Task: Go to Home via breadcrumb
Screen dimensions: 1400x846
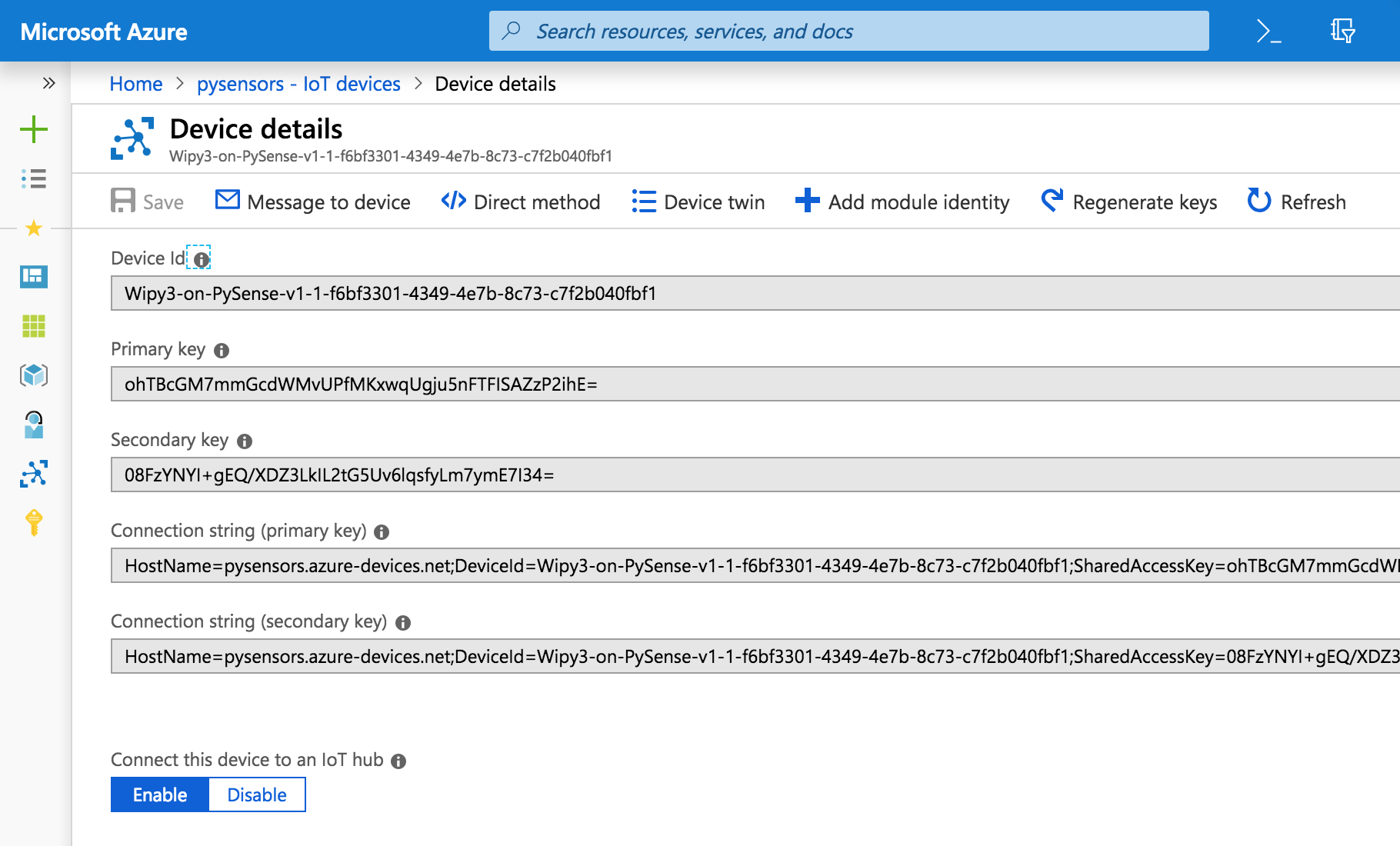Action: [135, 84]
